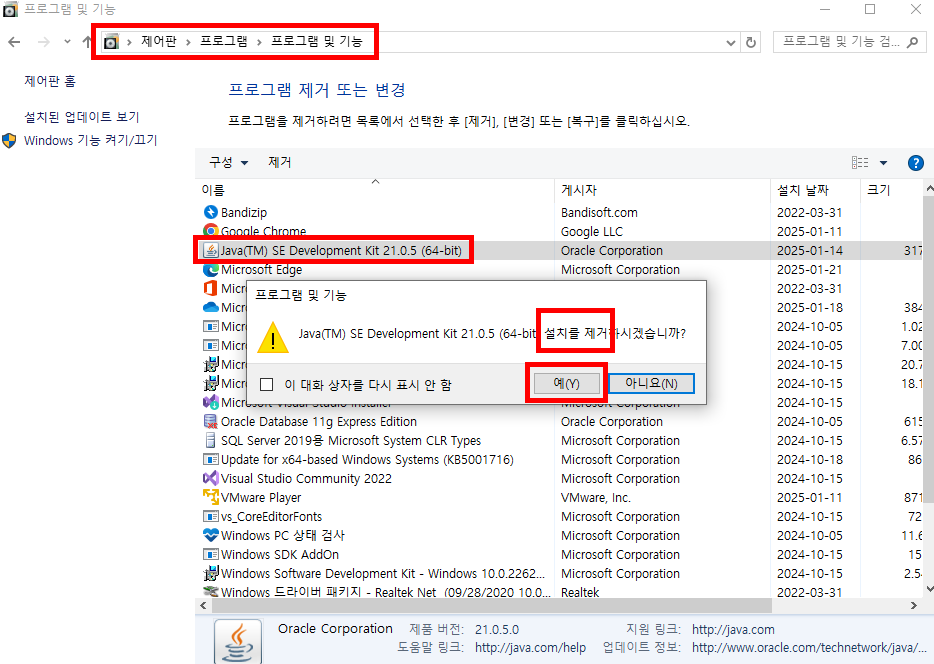Click the Java SE Development Kit icon

coord(210,250)
